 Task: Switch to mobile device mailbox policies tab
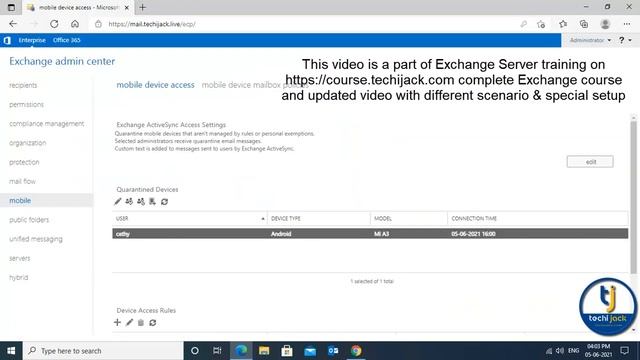click(x=255, y=85)
